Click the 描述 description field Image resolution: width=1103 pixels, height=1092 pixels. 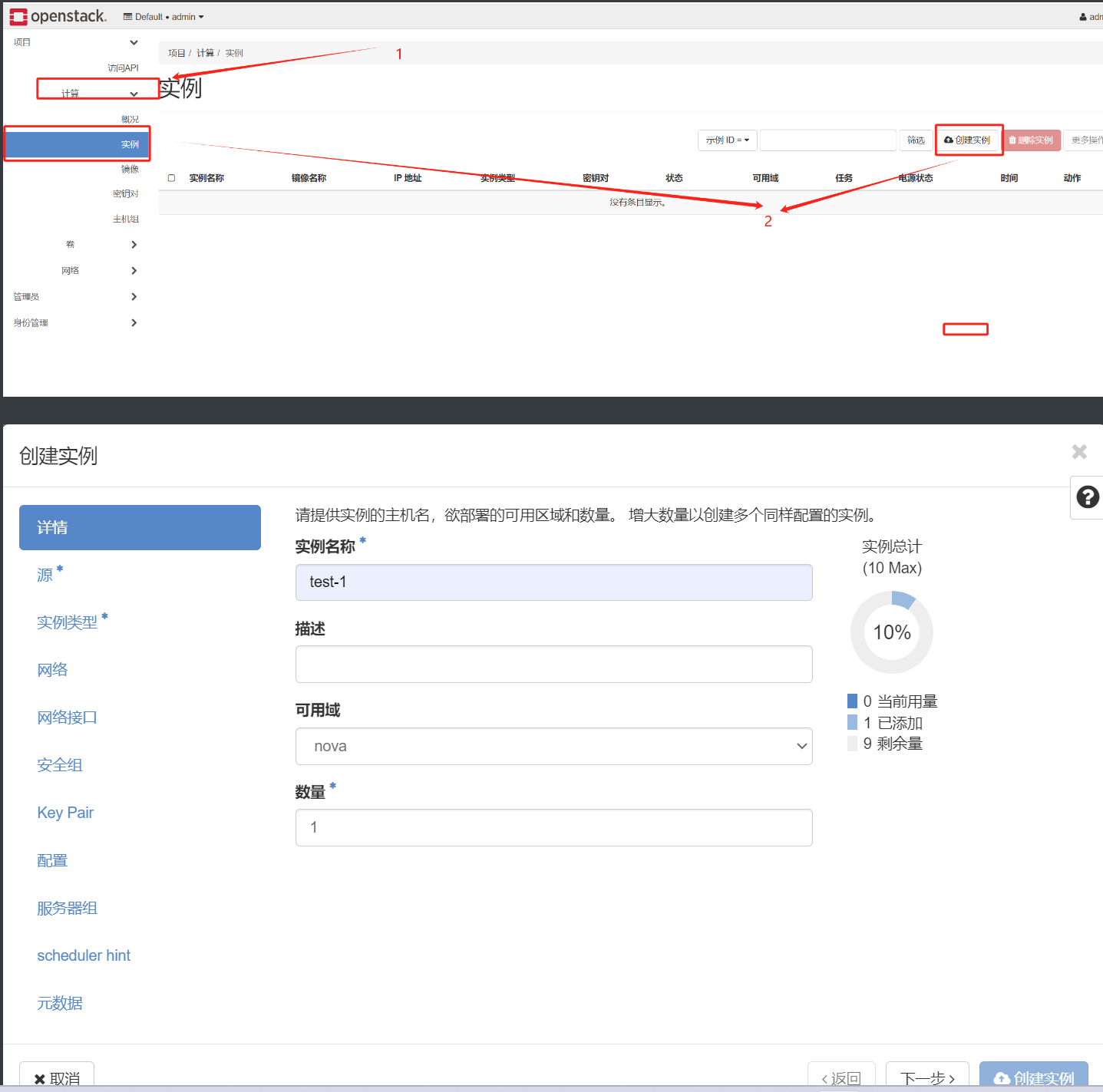553,664
